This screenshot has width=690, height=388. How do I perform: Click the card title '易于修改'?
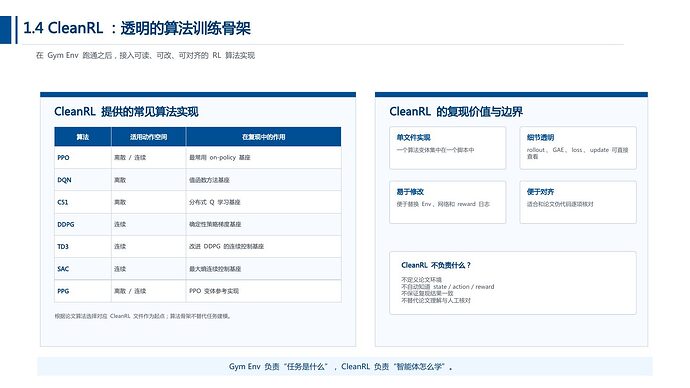click(x=410, y=192)
